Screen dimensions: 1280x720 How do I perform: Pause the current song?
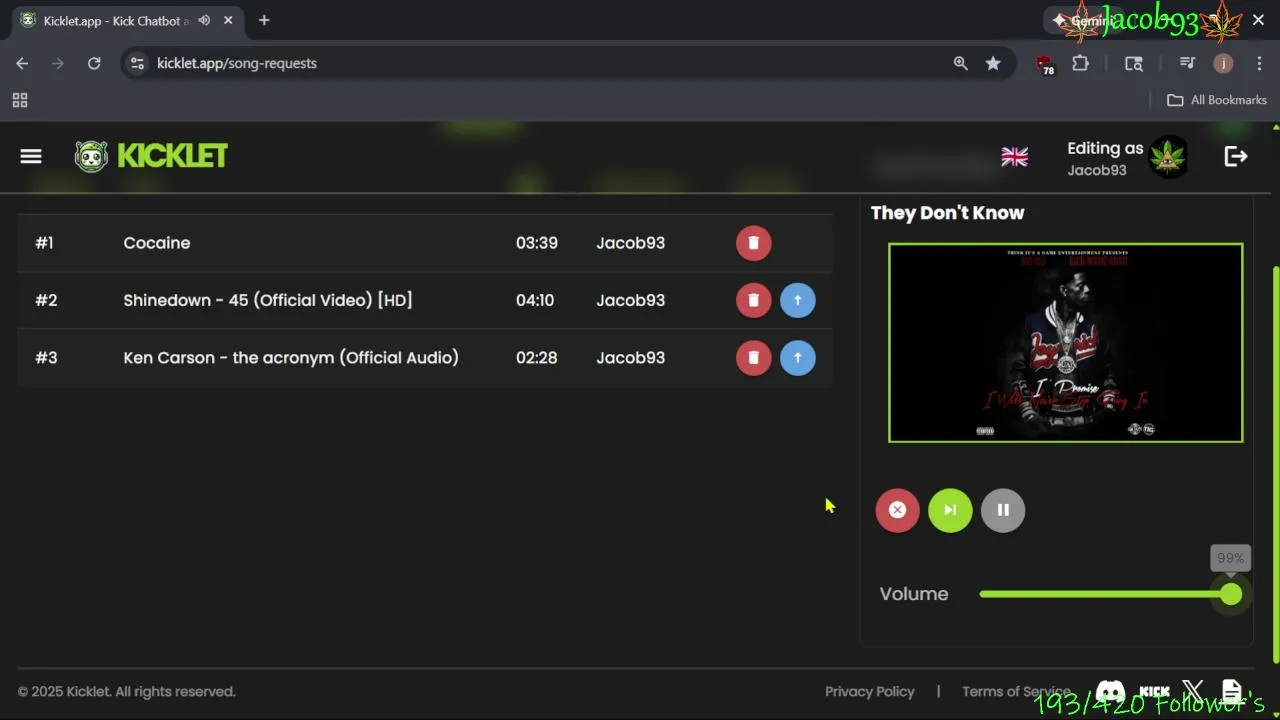point(1003,510)
